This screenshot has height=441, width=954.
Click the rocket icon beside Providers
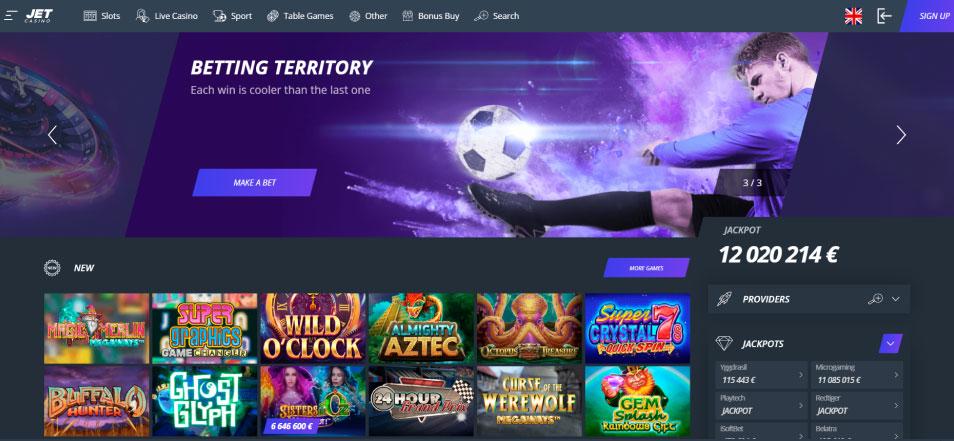click(723, 299)
